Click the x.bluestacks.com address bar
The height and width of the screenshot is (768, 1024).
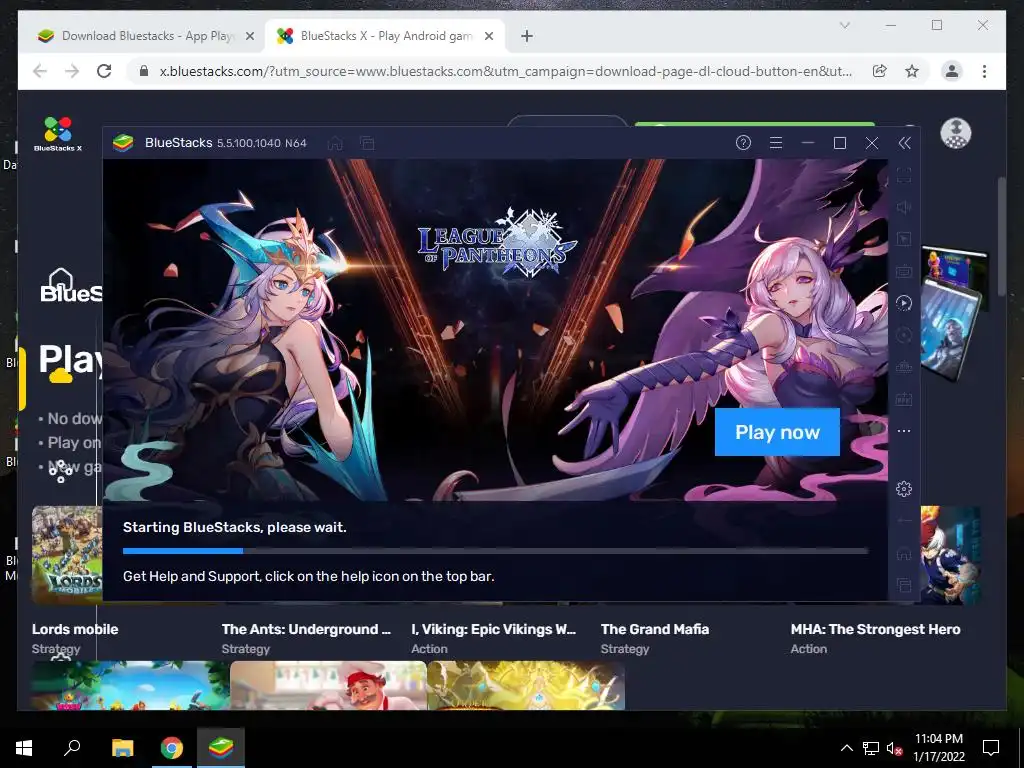click(x=505, y=71)
